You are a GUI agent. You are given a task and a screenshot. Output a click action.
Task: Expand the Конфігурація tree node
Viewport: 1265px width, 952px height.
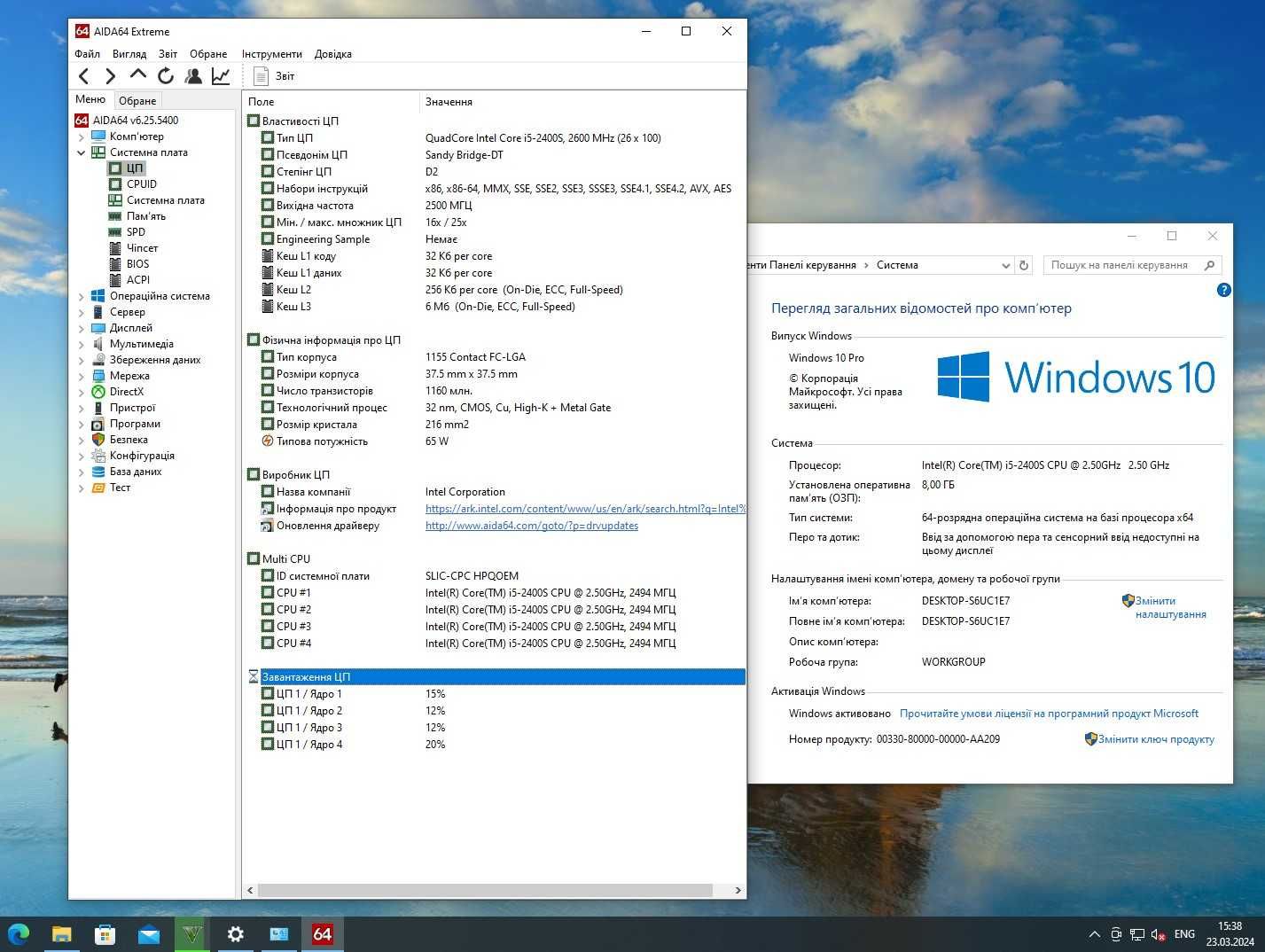(82, 456)
